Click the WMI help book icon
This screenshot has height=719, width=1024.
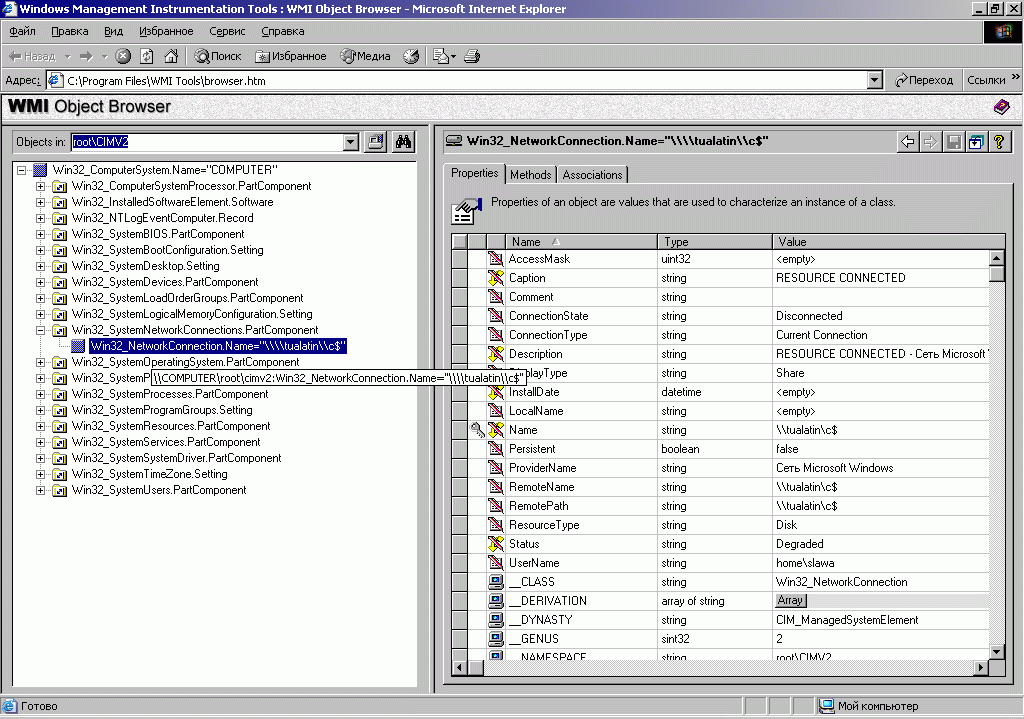[x=1001, y=106]
